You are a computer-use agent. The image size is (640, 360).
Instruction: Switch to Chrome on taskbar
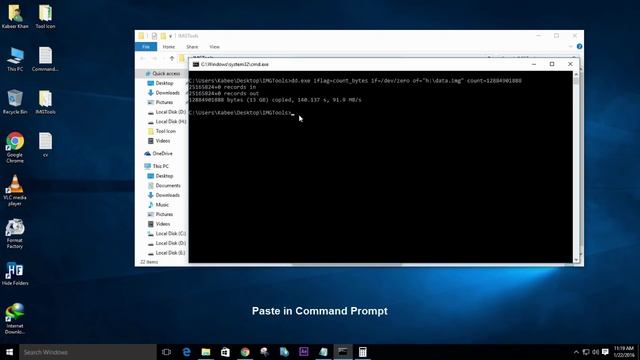[245, 352]
